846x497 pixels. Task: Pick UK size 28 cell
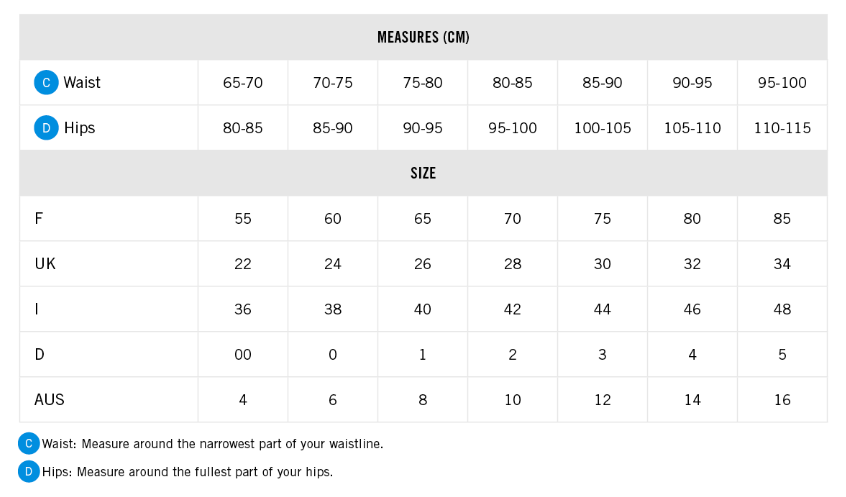coord(512,264)
